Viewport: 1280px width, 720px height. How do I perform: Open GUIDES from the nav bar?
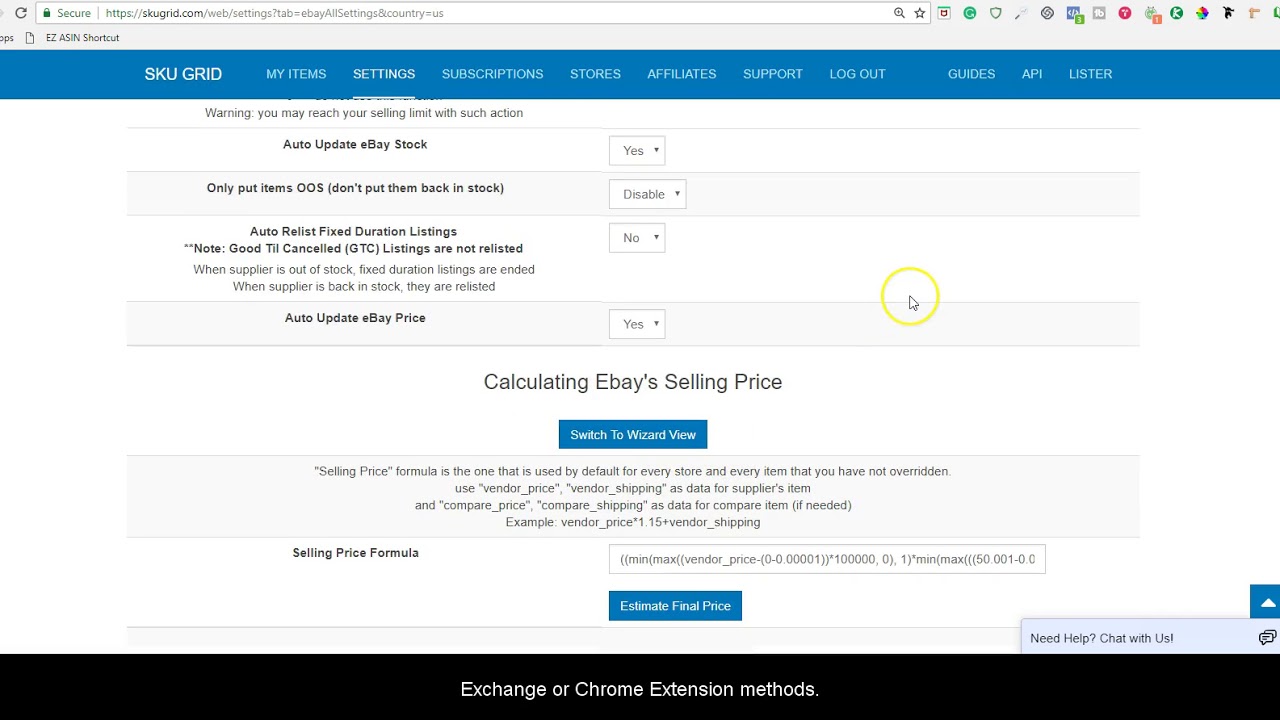click(971, 74)
